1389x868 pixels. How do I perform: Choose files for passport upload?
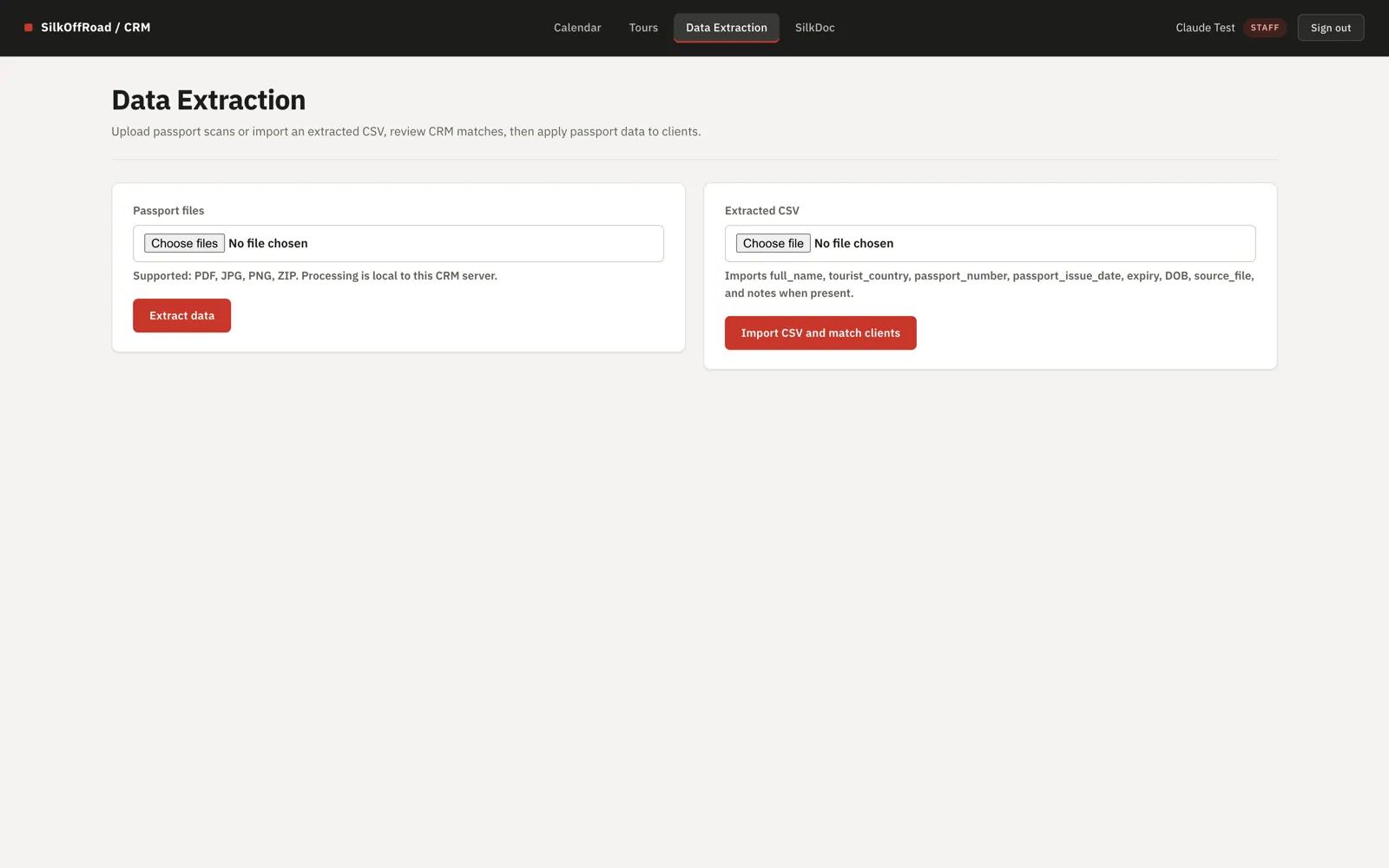184,243
